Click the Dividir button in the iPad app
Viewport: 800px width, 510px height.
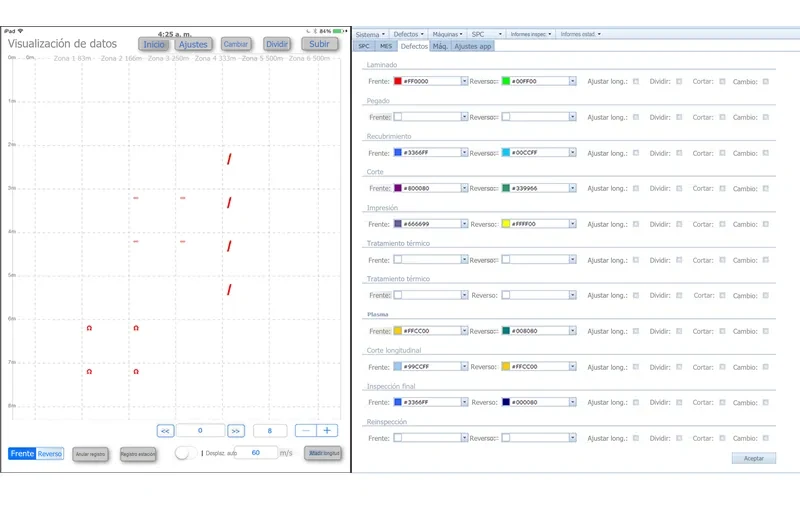click(x=277, y=44)
